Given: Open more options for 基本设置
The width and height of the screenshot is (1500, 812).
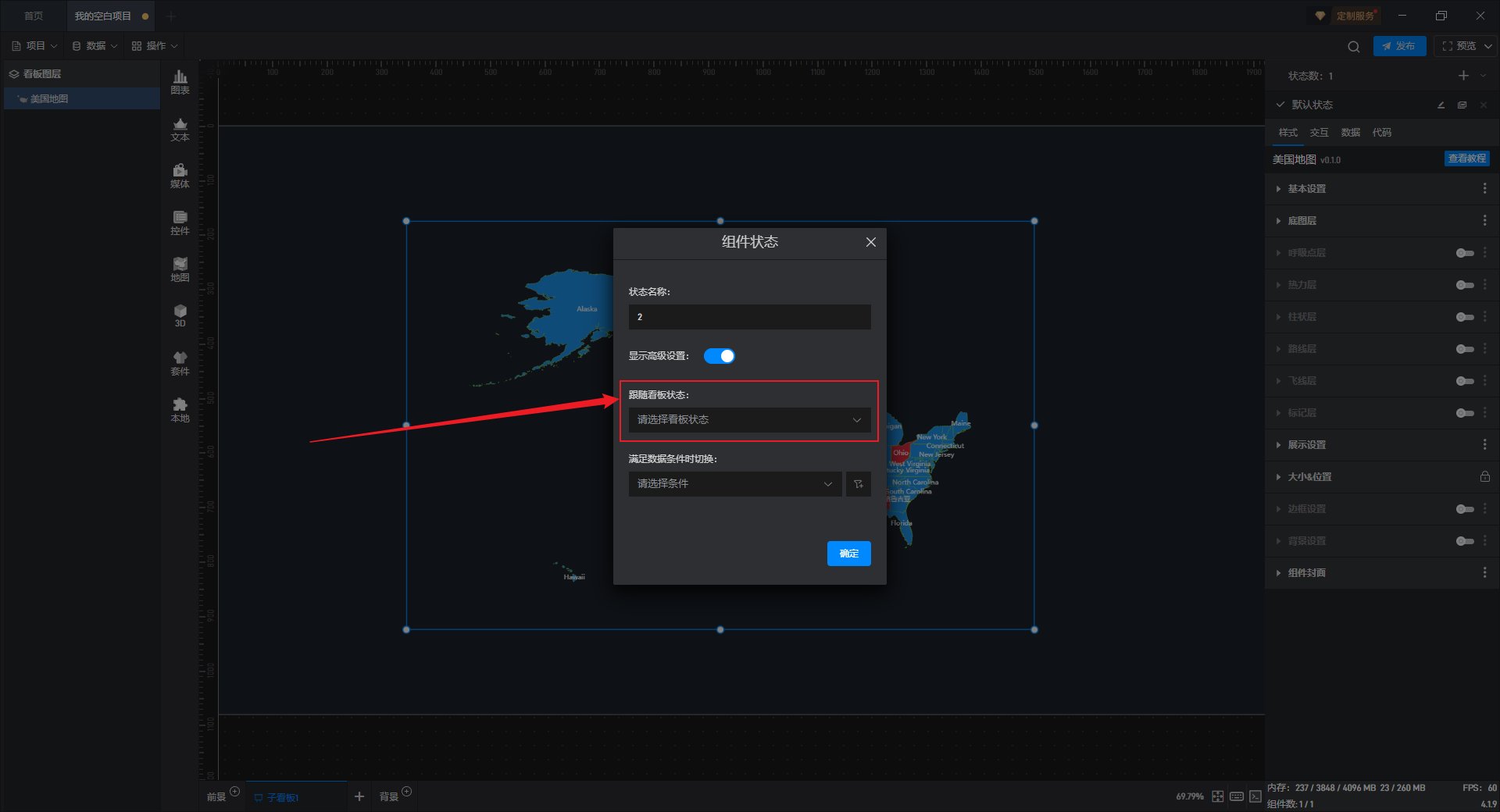Looking at the screenshot, I should point(1484,189).
